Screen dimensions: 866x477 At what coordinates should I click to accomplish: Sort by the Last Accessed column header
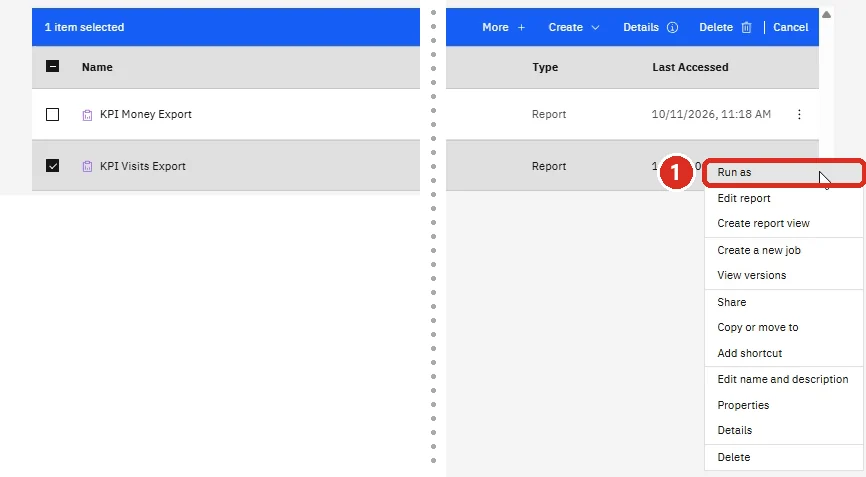[690, 67]
